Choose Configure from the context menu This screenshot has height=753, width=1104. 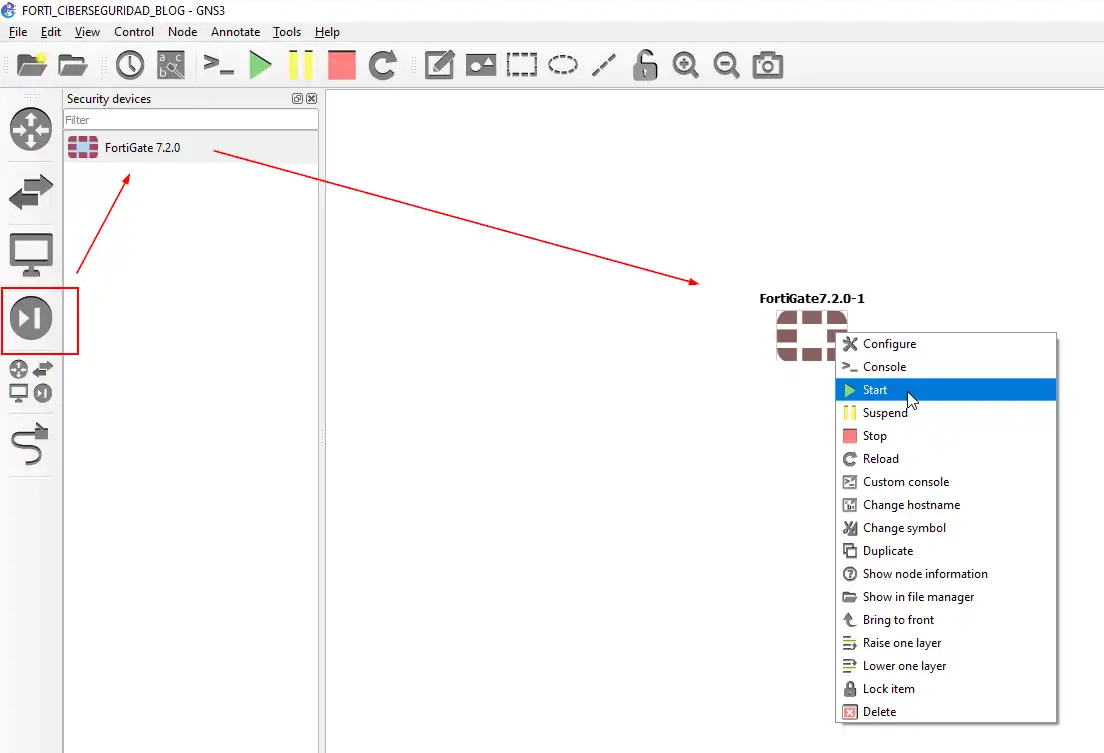(x=946, y=344)
